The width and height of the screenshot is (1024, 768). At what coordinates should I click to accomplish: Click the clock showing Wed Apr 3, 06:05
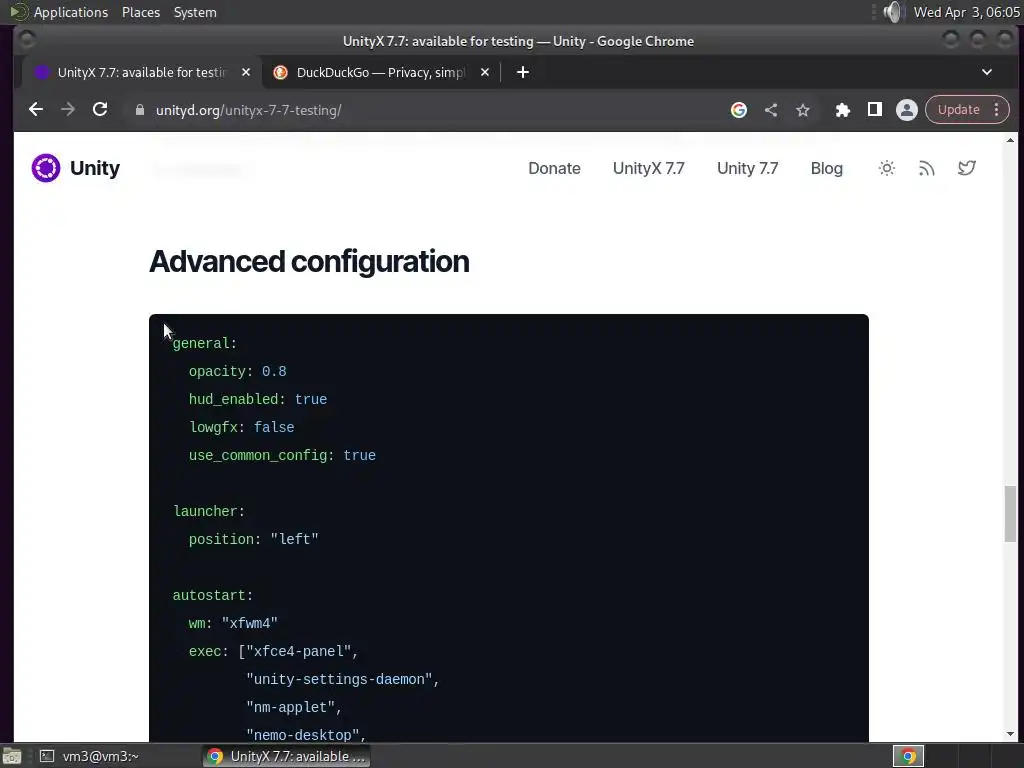(x=966, y=12)
